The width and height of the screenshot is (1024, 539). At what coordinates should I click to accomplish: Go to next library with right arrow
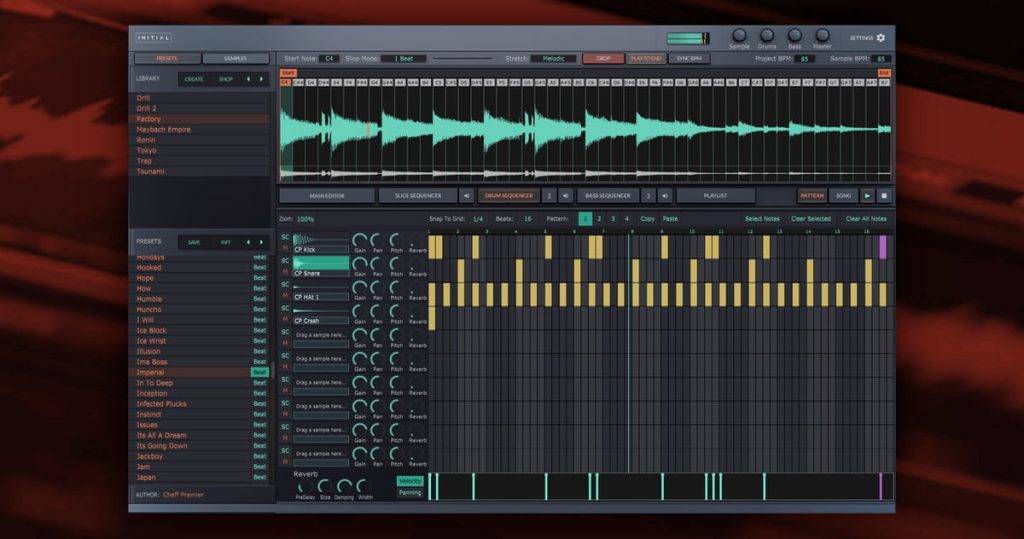pyautogui.click(x=261, y=79)
